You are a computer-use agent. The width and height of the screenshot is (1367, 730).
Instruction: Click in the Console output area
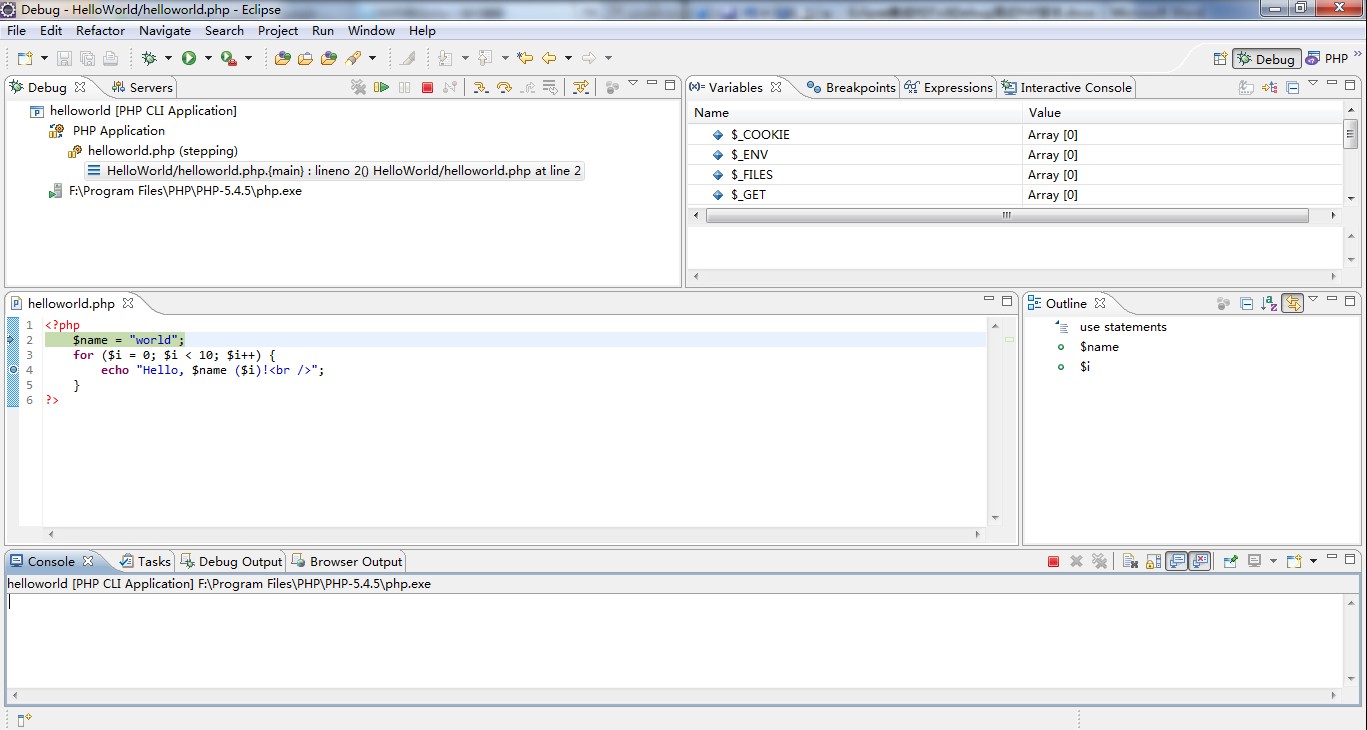(x=675, y=640)
